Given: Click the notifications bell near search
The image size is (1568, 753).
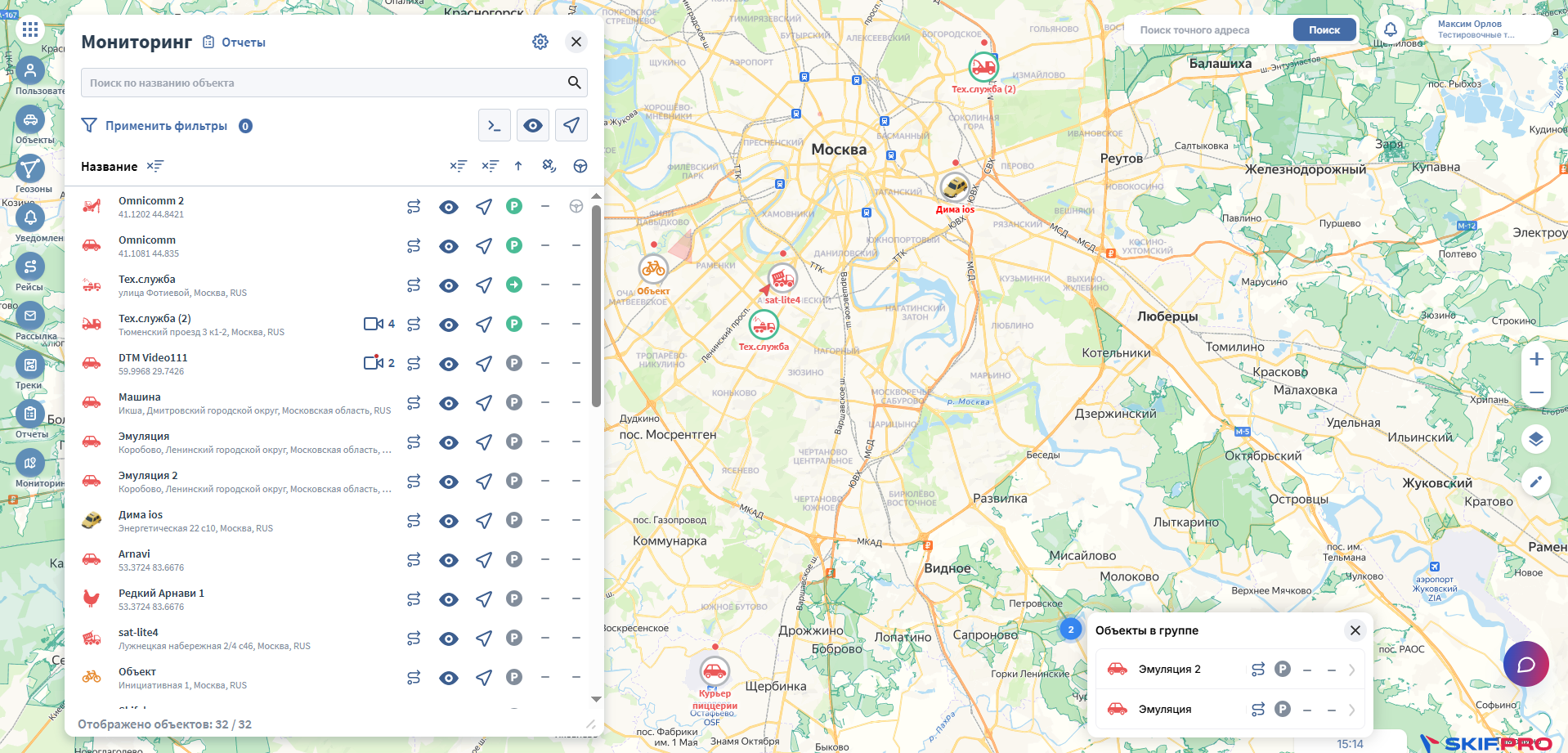Looking at the screenshot, I should click(x=1391, y=29).
